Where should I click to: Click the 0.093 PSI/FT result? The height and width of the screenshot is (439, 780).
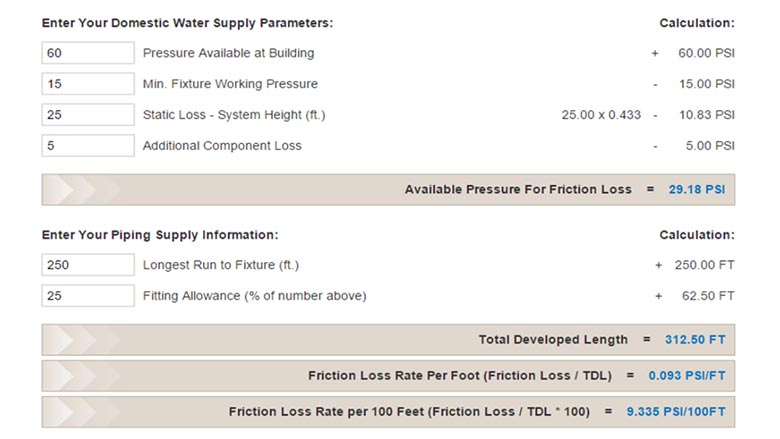[686, 375]
